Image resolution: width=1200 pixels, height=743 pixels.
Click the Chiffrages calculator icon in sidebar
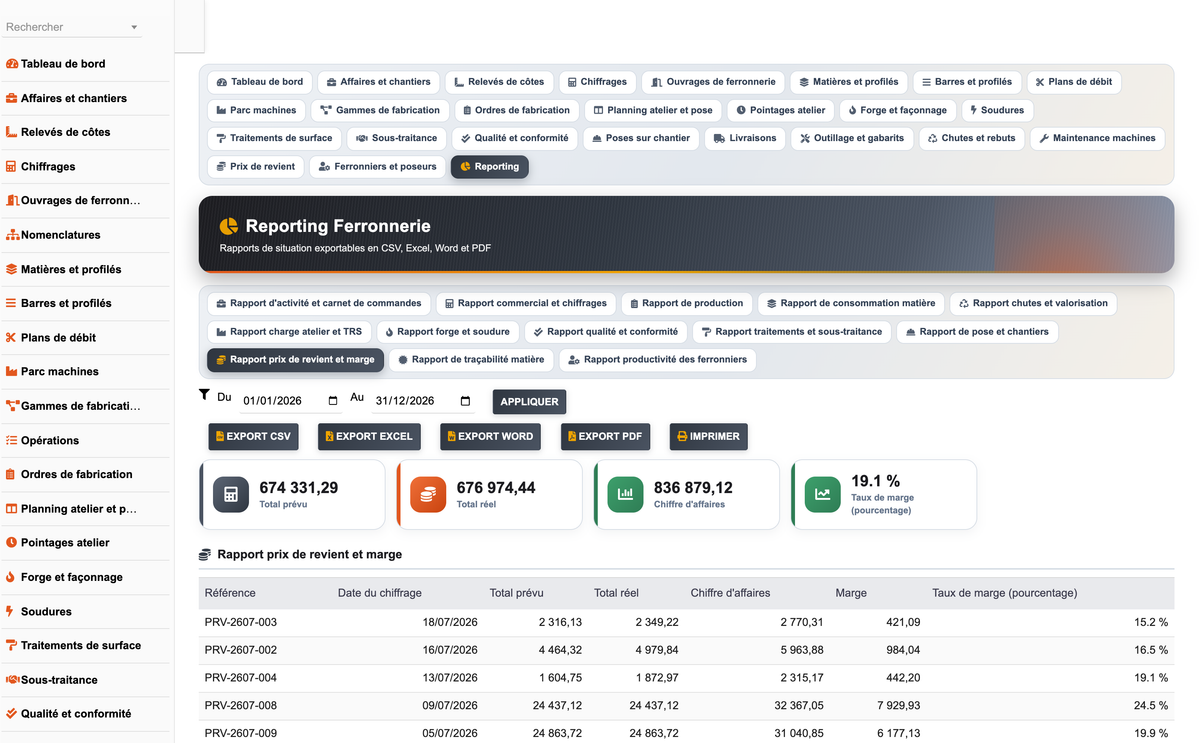12,167
